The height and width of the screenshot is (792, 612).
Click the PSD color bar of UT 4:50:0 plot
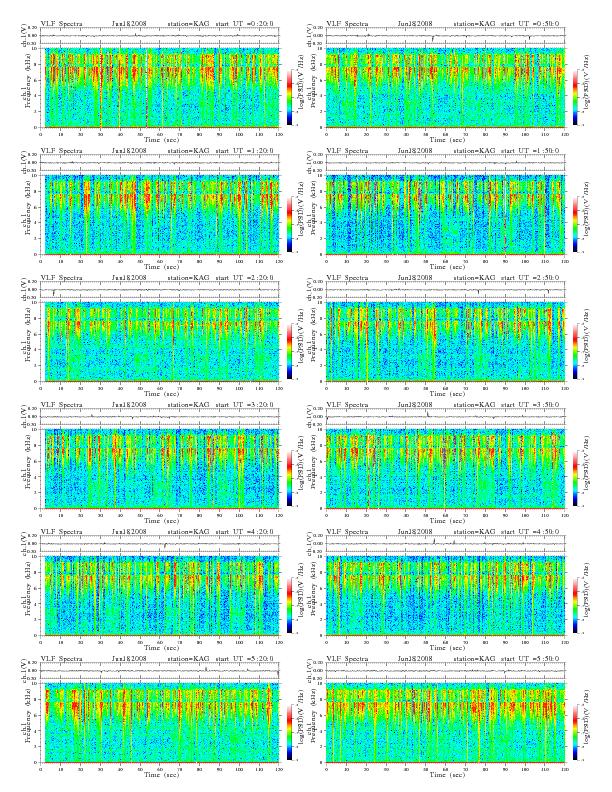click(x=576, y=605)
